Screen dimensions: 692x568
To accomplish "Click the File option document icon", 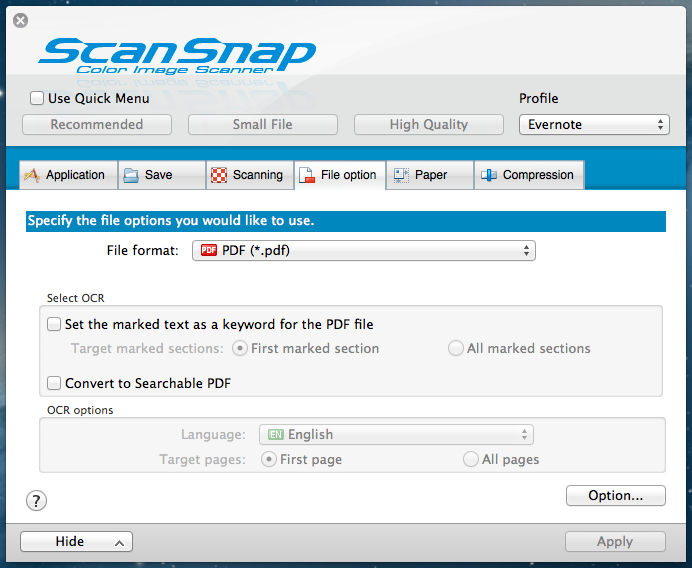I will pyautogui.click(x=307, y=175).
